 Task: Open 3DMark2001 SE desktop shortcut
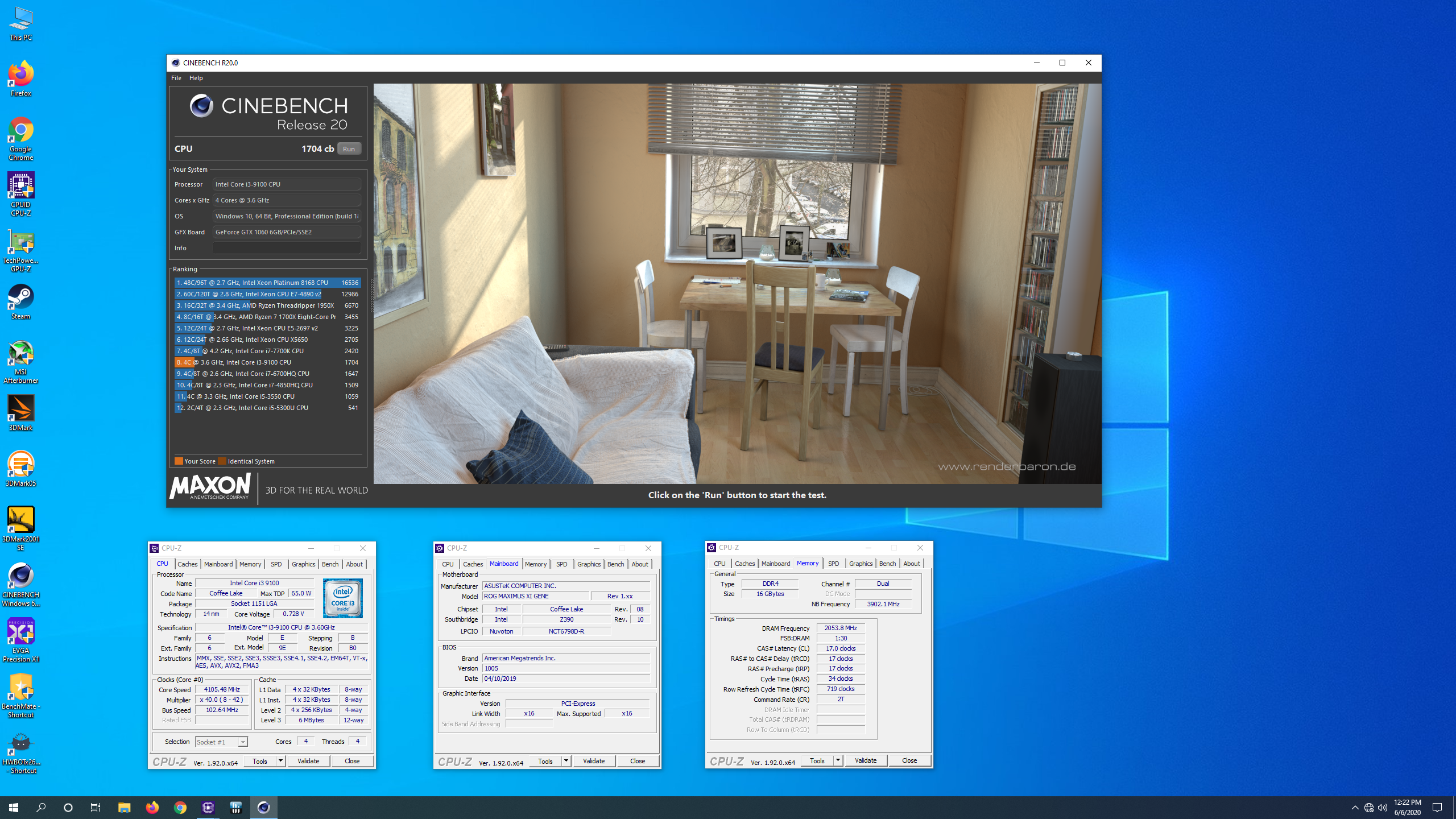pos(20,529)
